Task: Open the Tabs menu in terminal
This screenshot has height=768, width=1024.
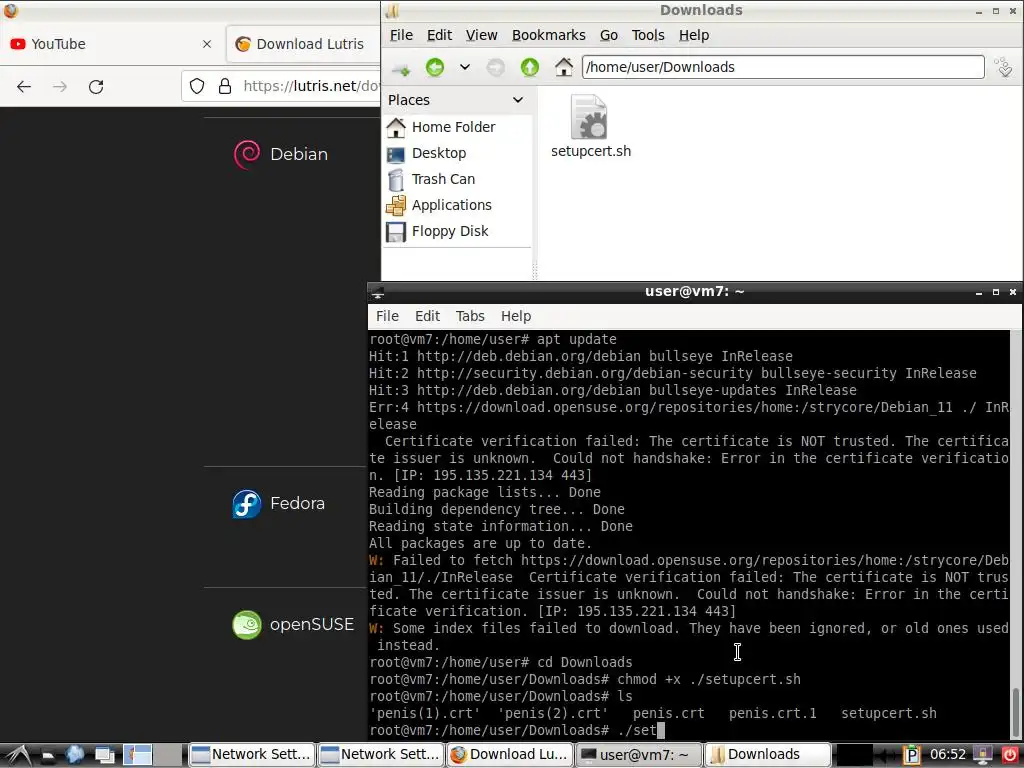Action: [x=470, y=316]
